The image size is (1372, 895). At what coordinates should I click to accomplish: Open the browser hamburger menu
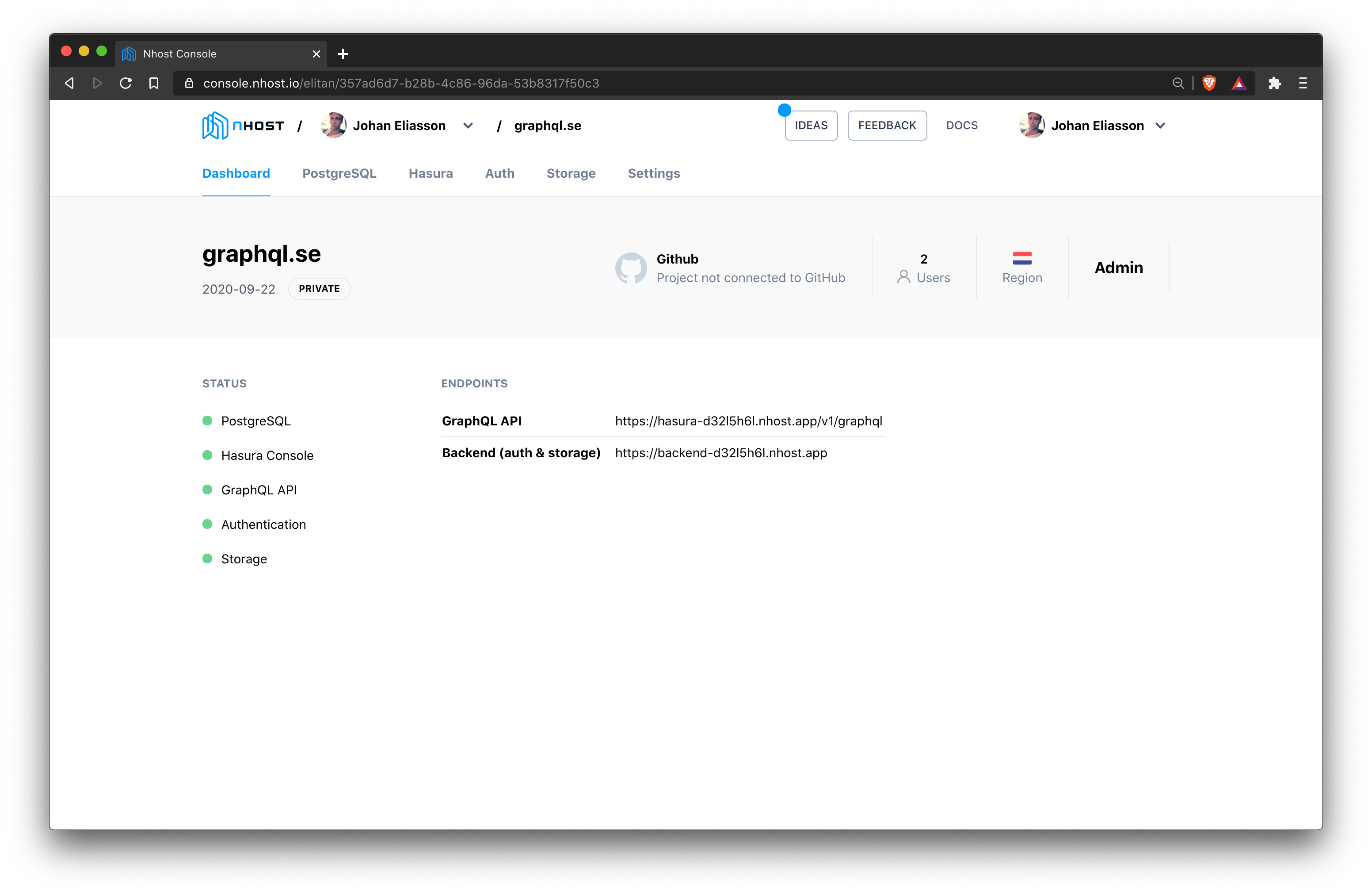[x=1303, y=83]
